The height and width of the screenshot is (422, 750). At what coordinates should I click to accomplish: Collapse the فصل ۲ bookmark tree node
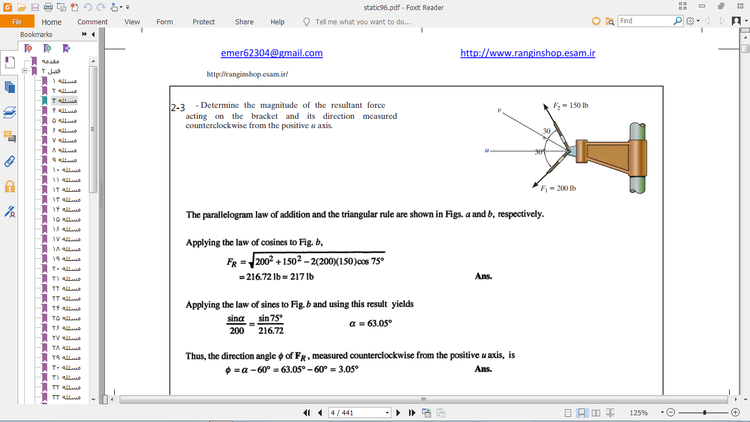tap(24, 72)
